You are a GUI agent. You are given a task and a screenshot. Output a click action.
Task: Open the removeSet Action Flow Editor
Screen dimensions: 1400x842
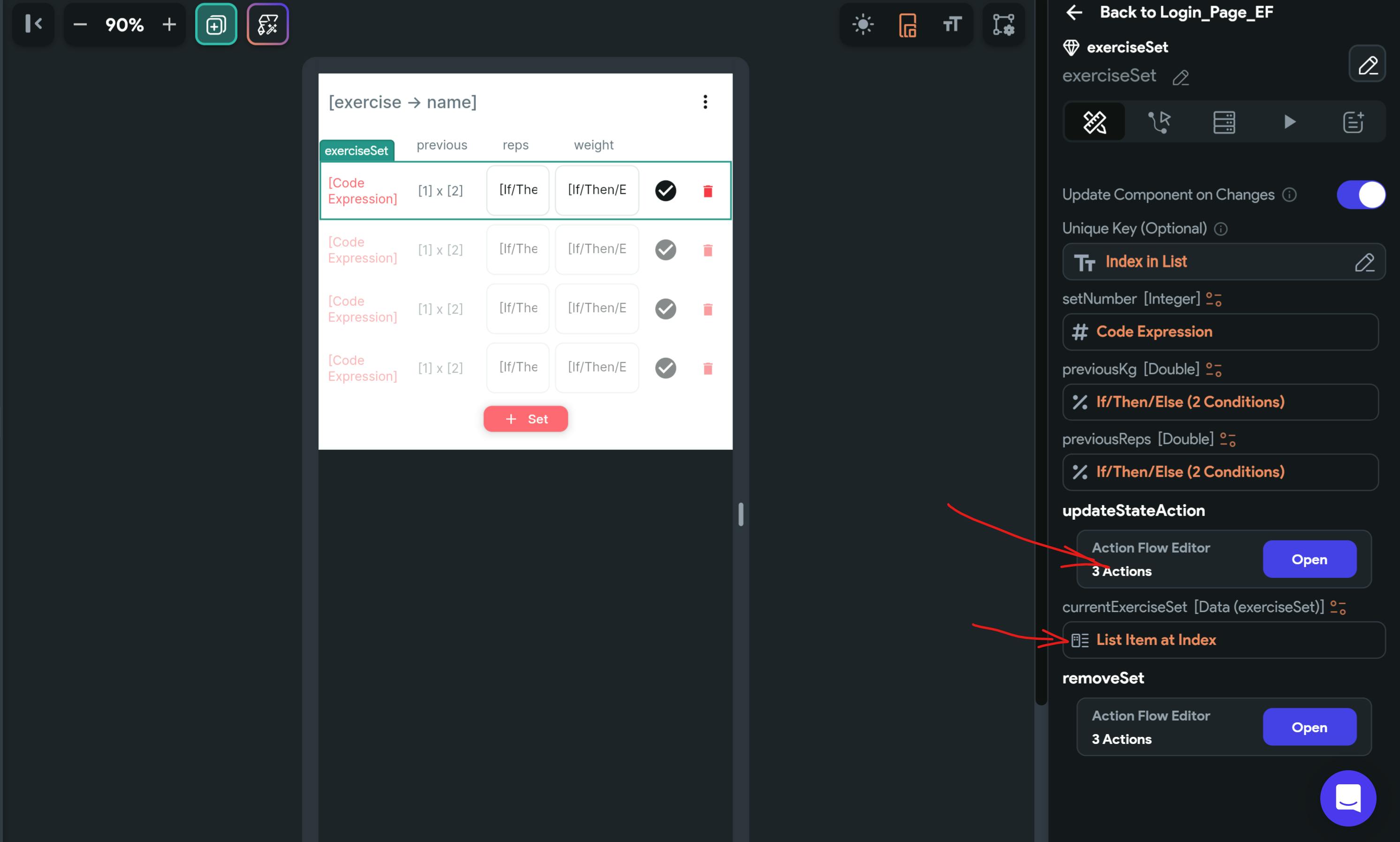(x=1309, y=728)
